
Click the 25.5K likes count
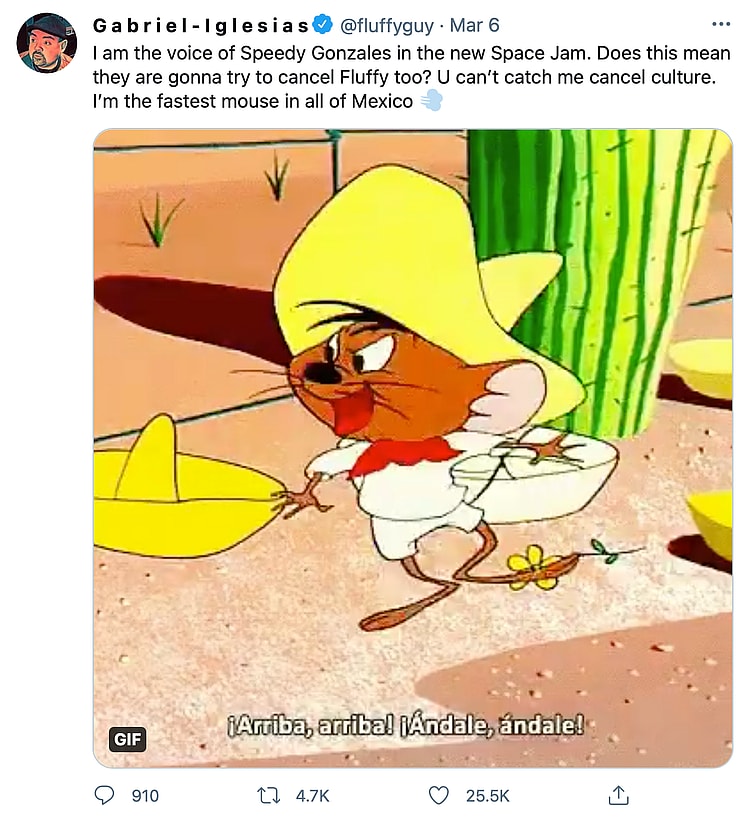click(487, 796)
